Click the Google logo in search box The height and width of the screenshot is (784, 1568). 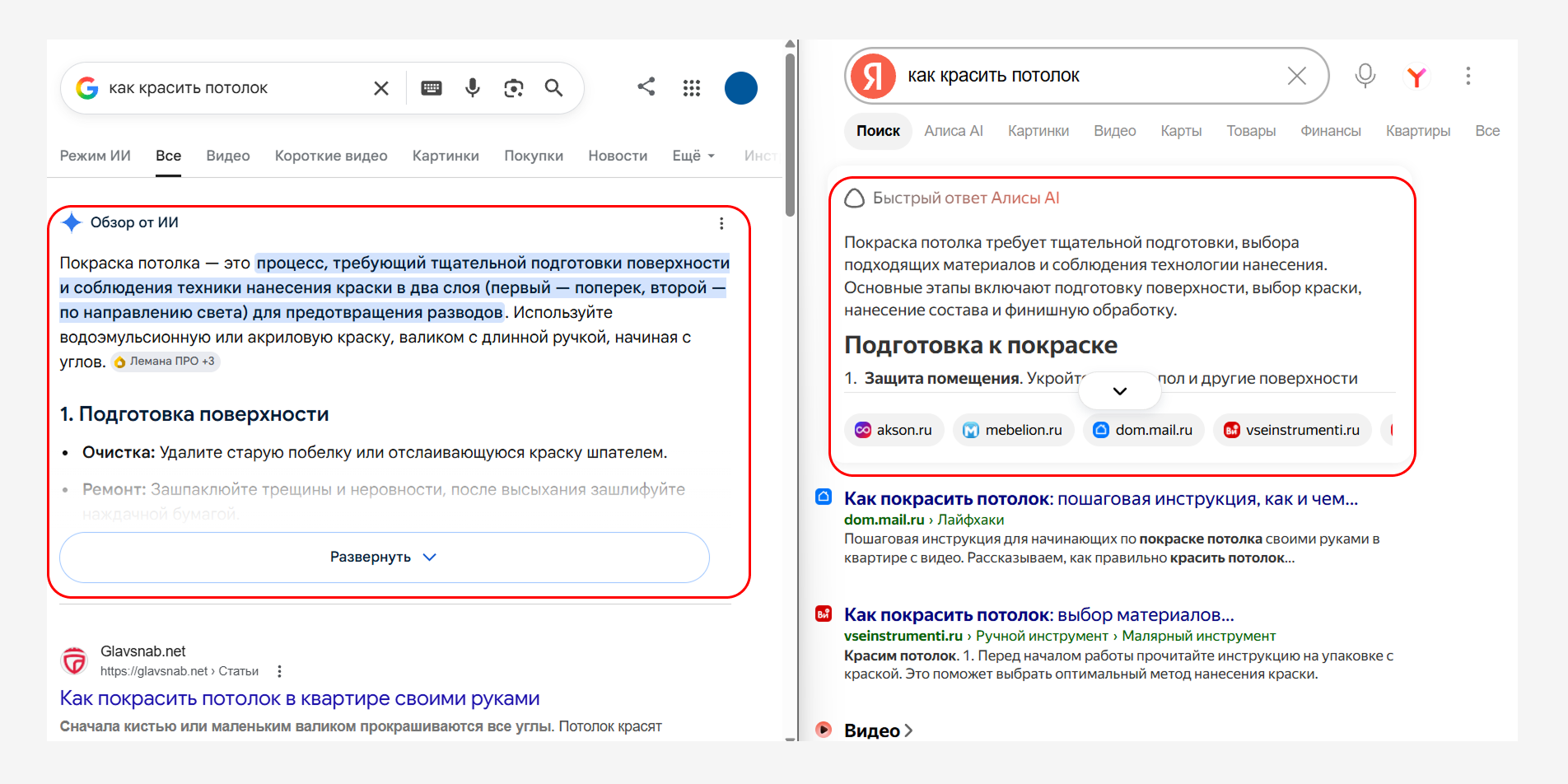87,88
